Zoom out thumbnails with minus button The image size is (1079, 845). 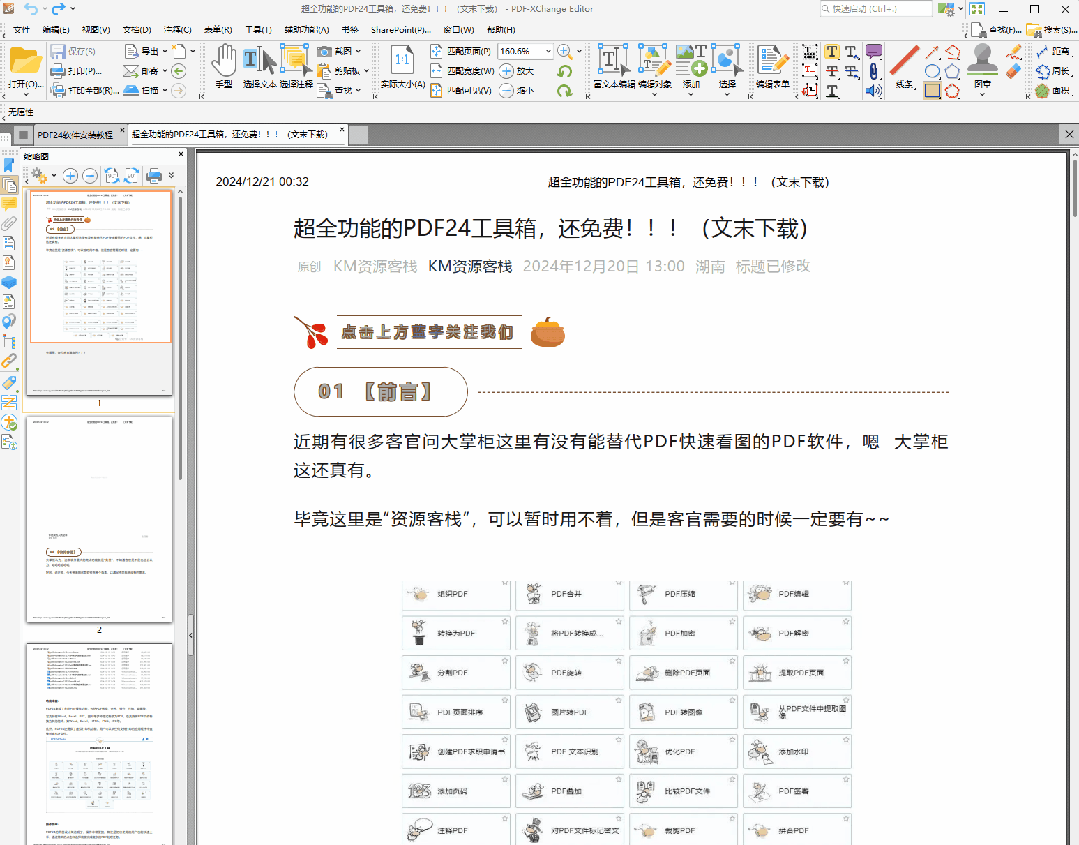(x=89, y=176)
